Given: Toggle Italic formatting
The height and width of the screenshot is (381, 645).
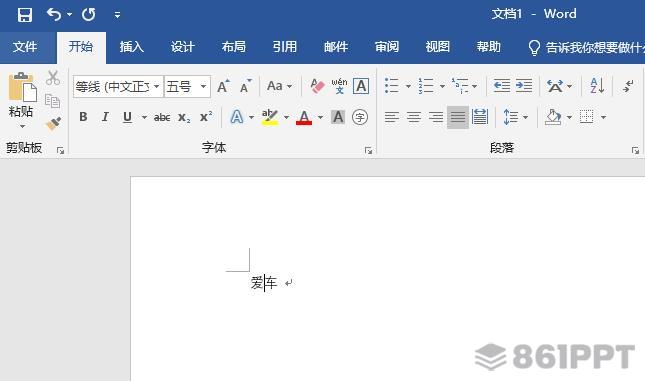Looking at the screenshot, I should point(105,117).
